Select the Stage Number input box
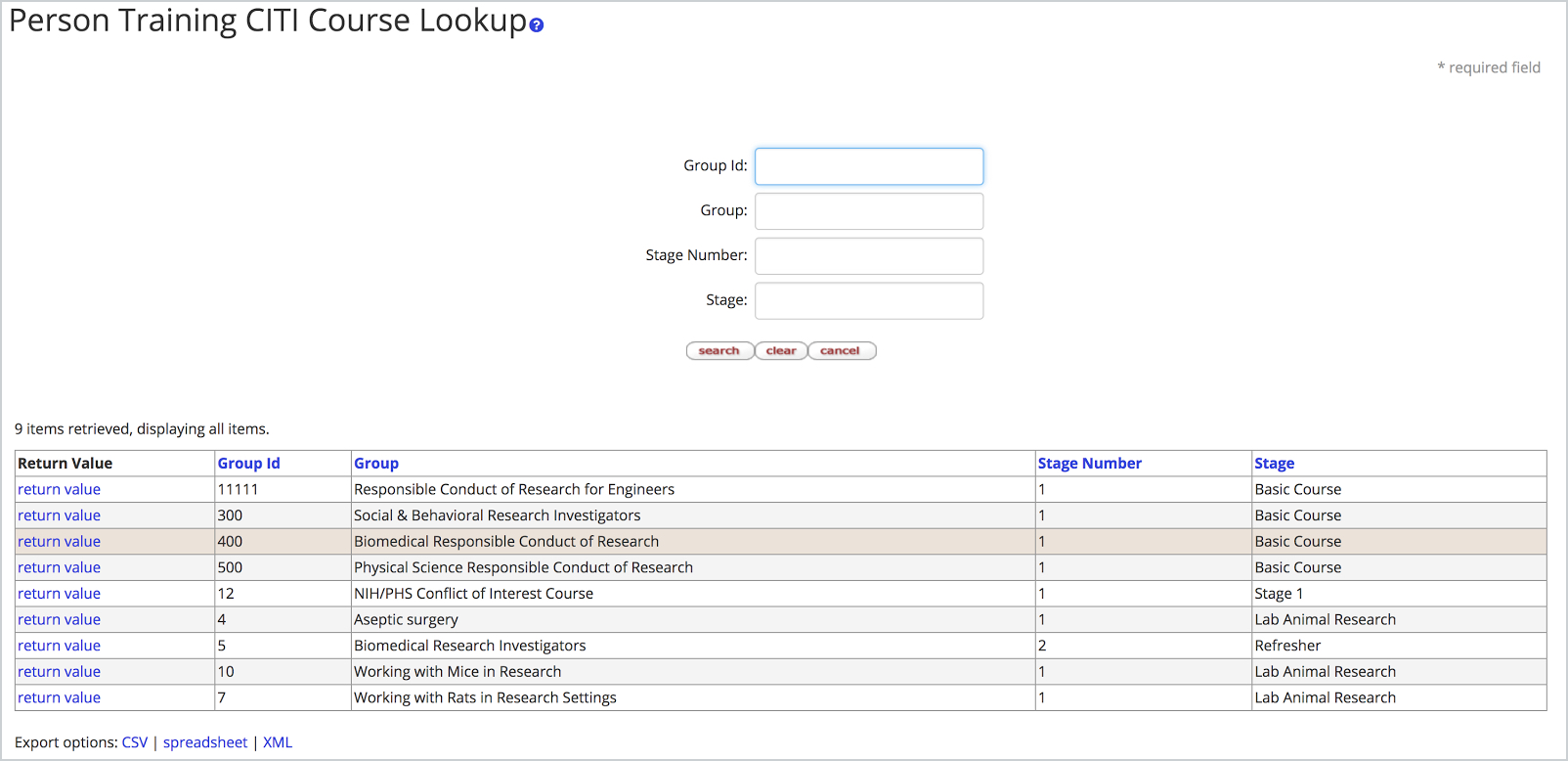 [x=869, y=256]
